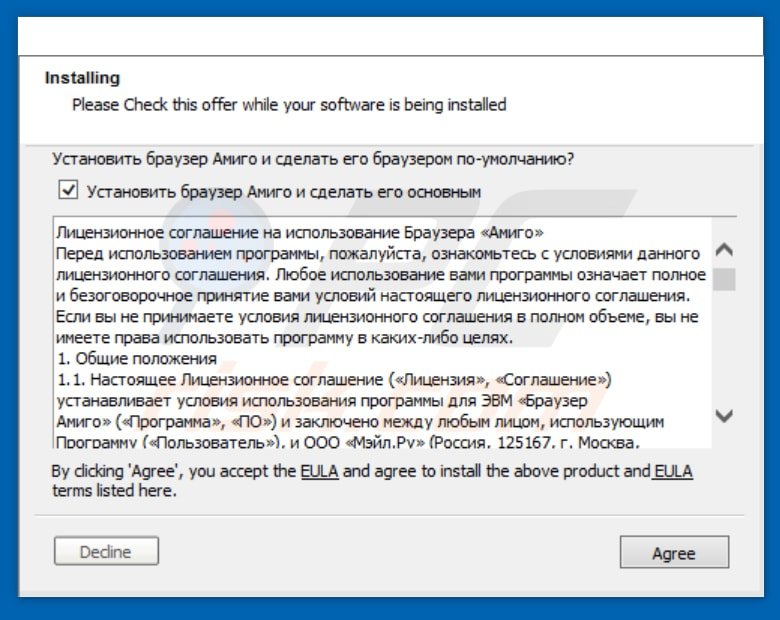Image resolution: width=780 pixels, height=620 pixels.
Task: Uncheck the Amigo browser install checkbox
Action: 69,190
